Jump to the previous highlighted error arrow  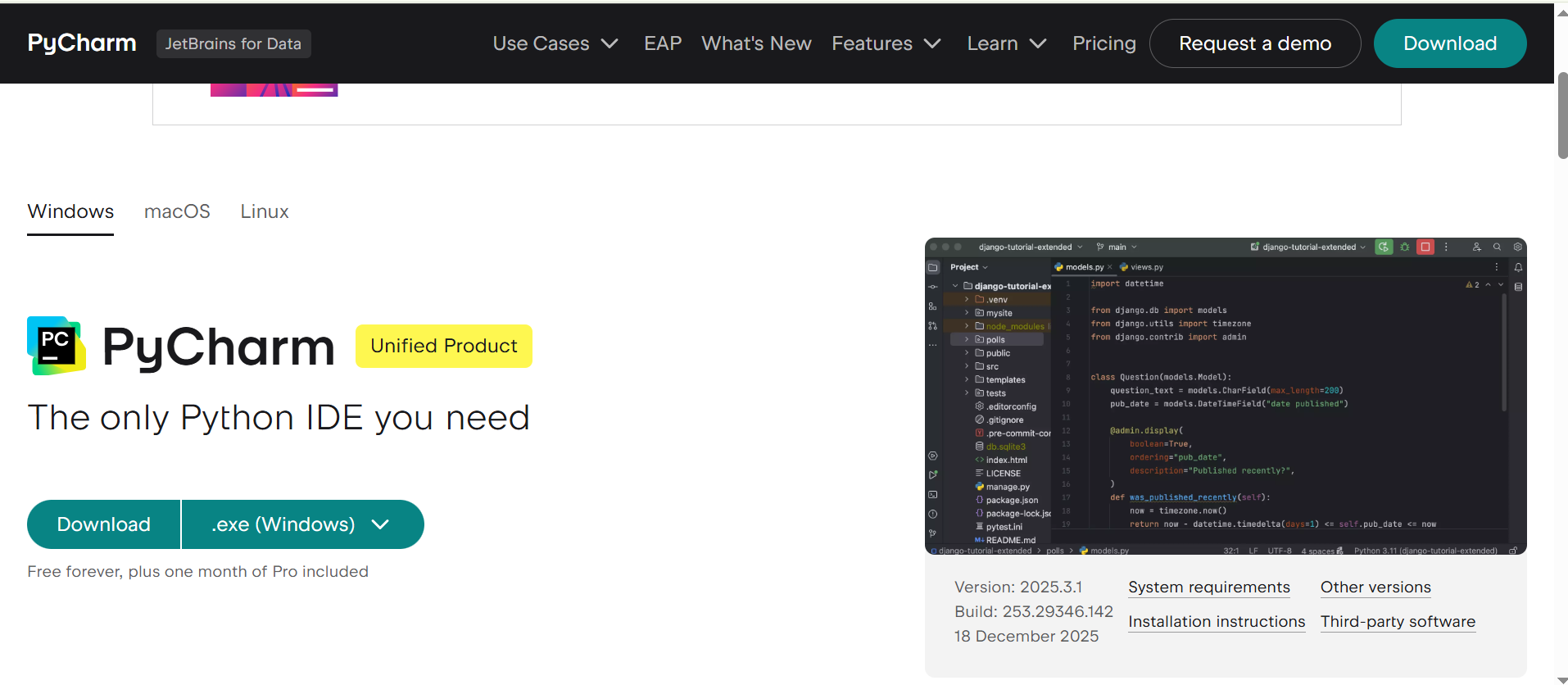(x=1488, y=284)
